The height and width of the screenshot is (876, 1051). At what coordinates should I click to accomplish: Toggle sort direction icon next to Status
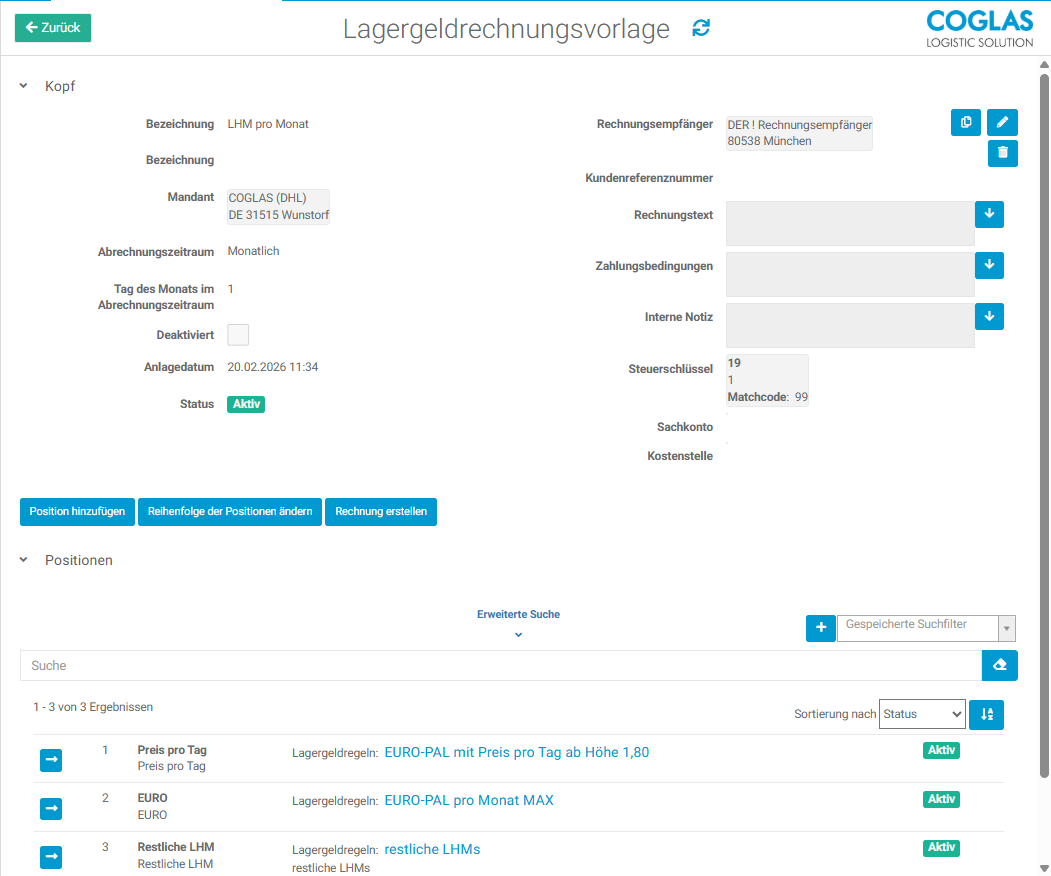987,714
